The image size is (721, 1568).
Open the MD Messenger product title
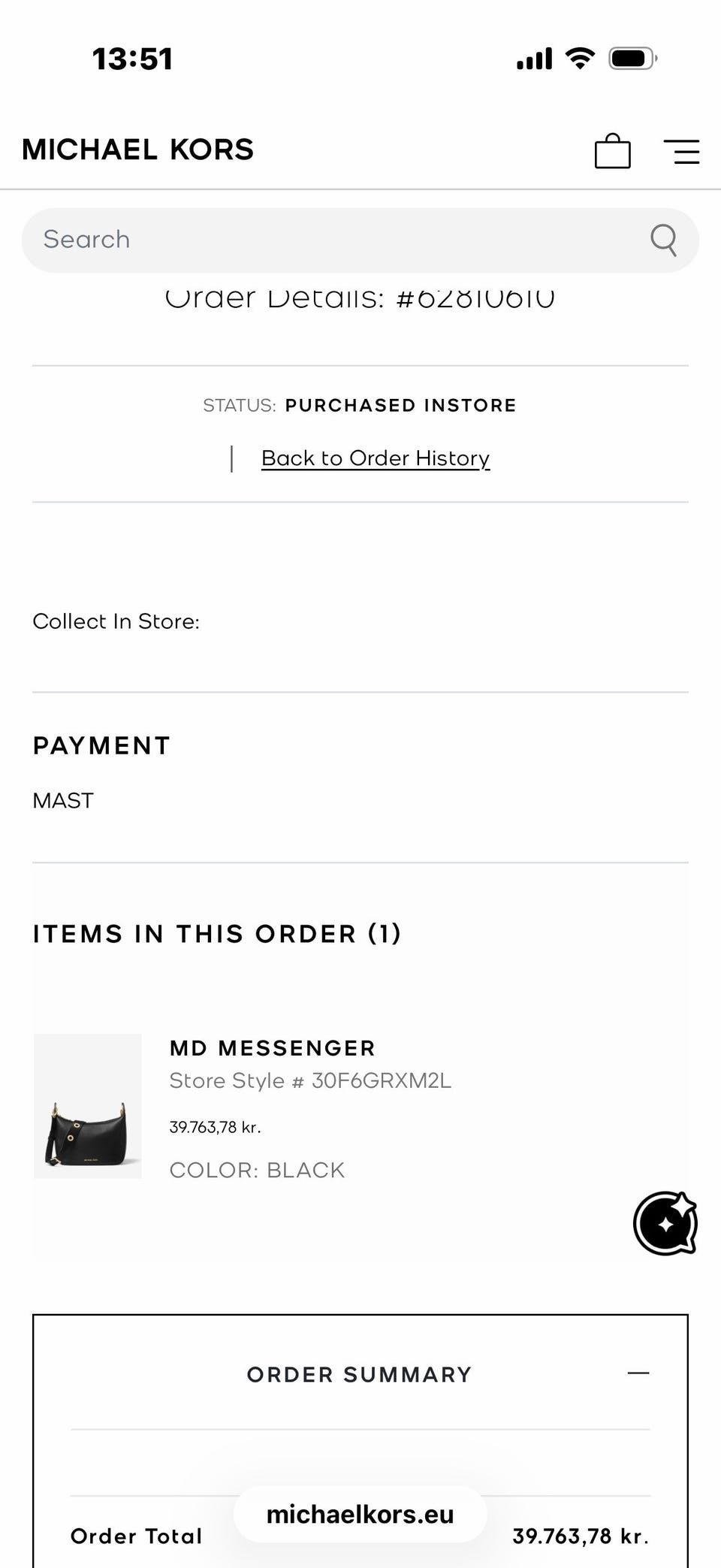272,1048
